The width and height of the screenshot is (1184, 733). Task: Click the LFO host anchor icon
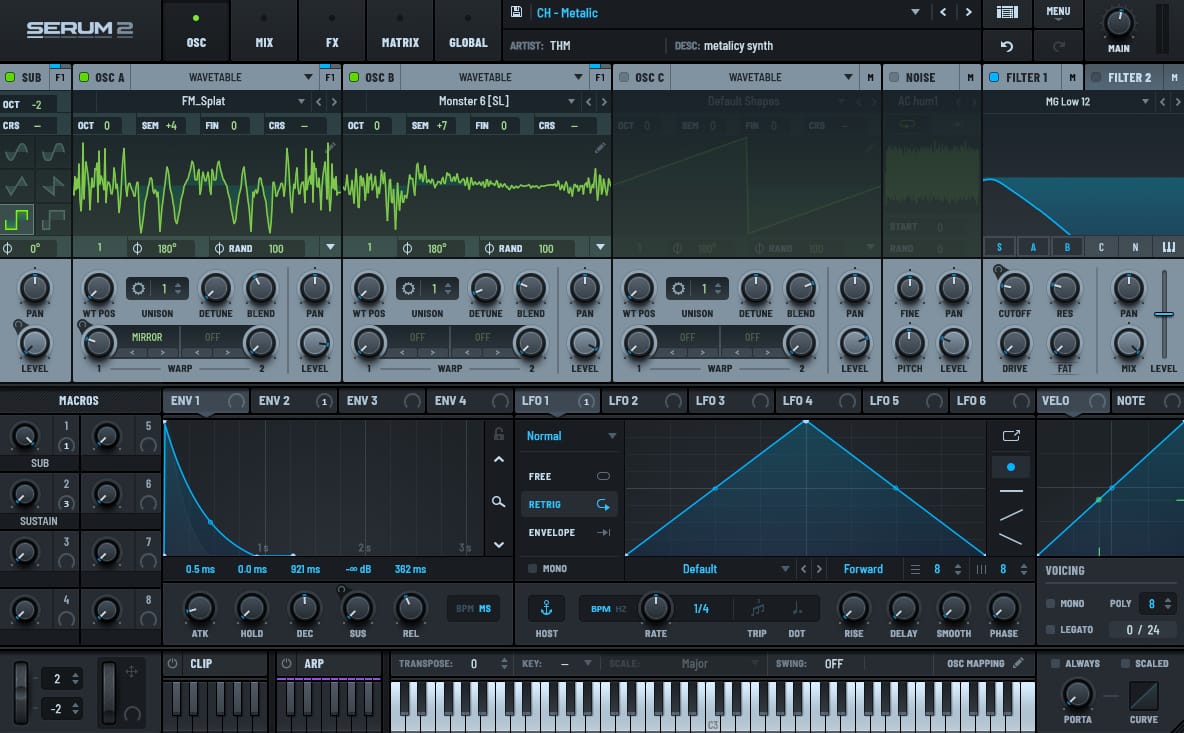[546, 608]
